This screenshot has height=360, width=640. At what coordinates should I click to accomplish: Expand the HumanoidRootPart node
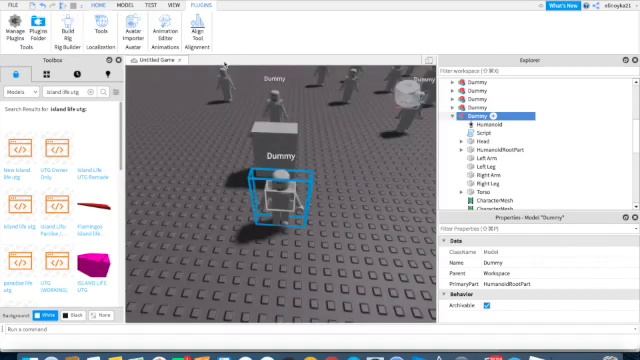(x=461, y=150)
